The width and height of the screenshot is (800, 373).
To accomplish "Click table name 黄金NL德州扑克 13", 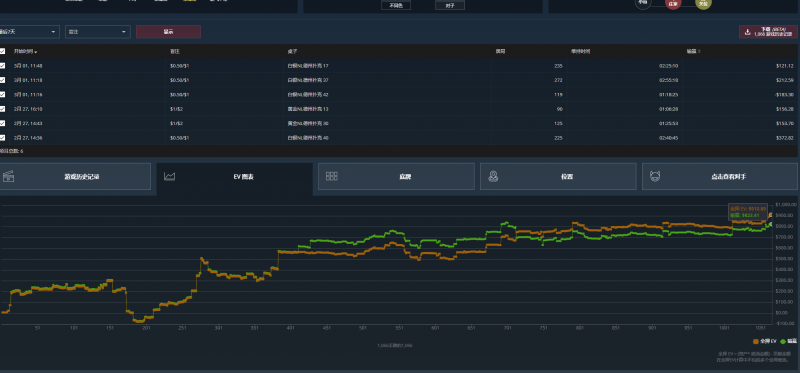I will pos(308,109).
